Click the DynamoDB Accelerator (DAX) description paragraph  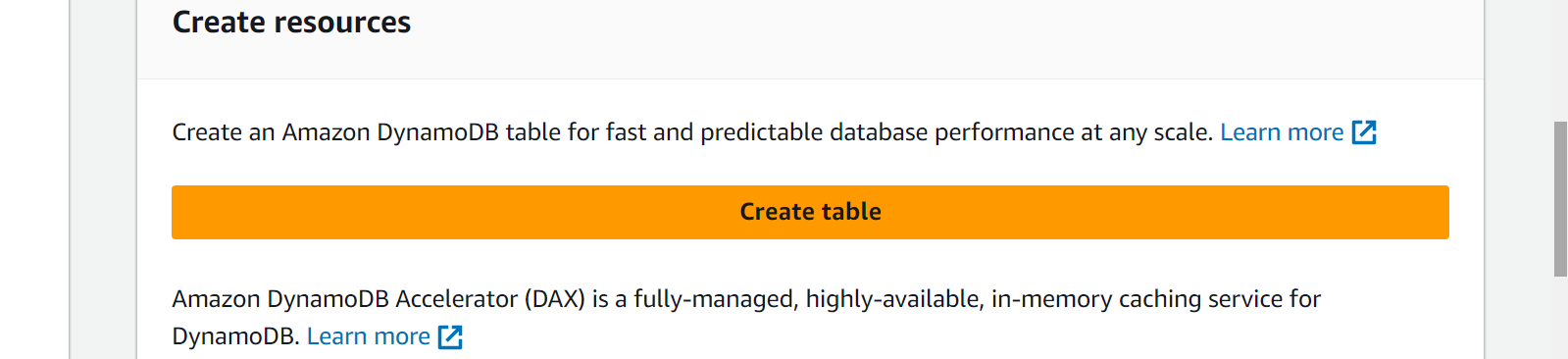click(x=746, y=317)
